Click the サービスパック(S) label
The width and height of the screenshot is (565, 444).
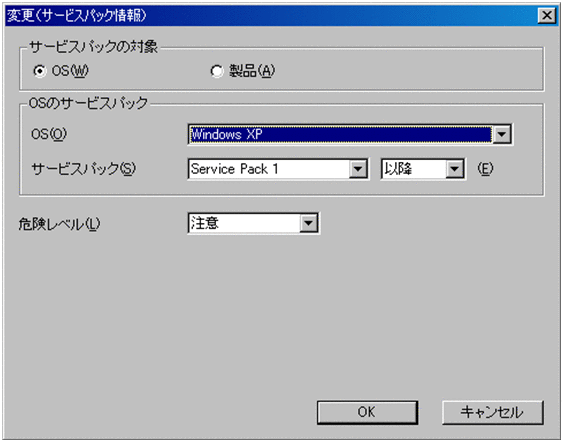point(84,169)
